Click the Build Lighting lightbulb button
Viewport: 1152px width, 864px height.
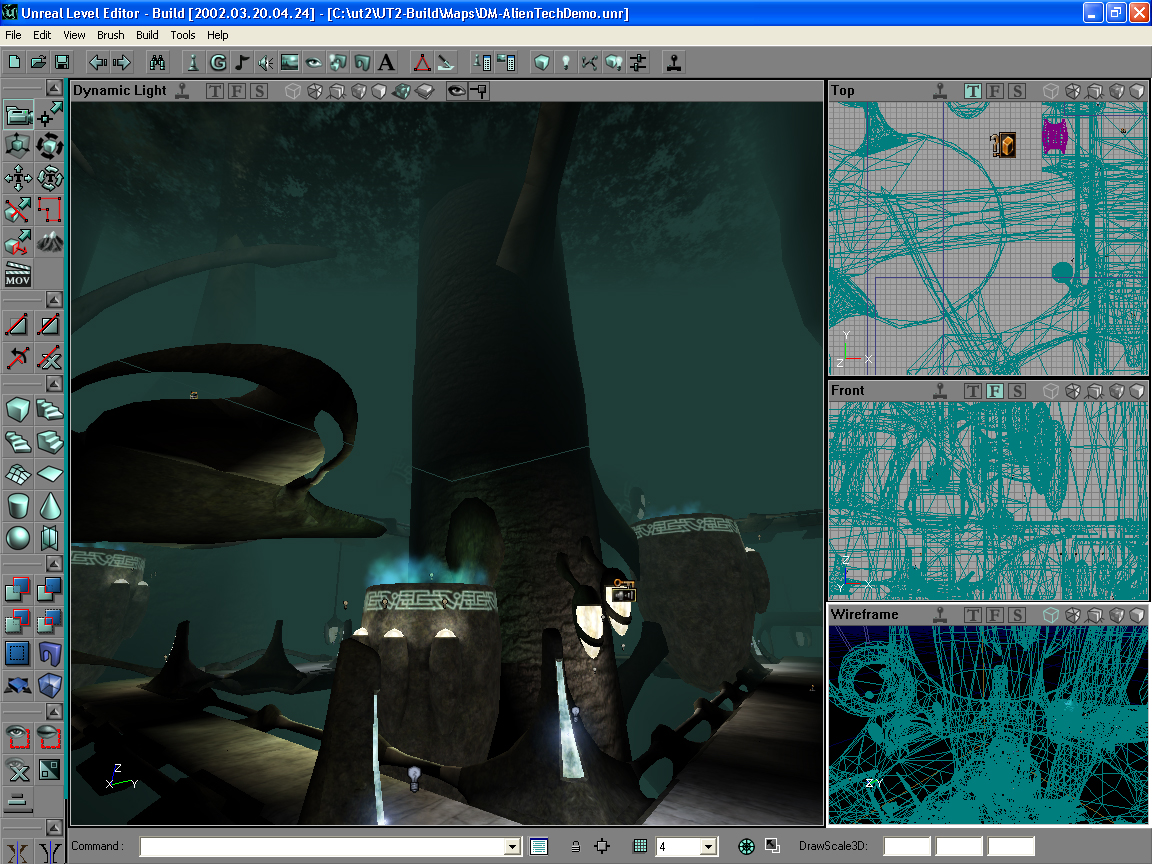[x=566, y=62]
